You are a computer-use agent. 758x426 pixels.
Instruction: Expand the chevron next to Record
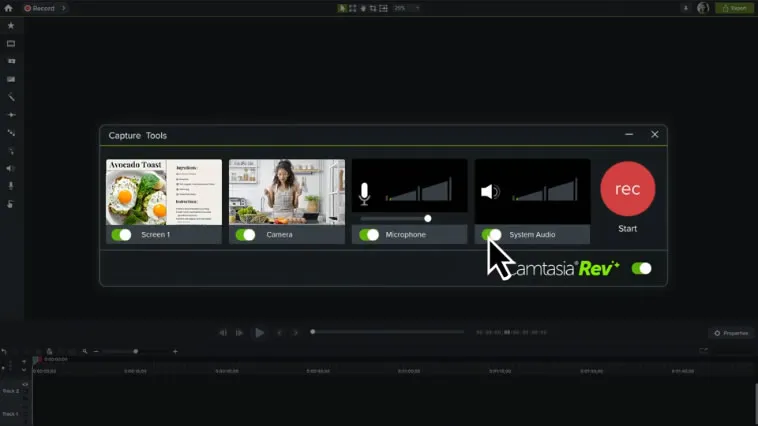[x=63, y=8]
